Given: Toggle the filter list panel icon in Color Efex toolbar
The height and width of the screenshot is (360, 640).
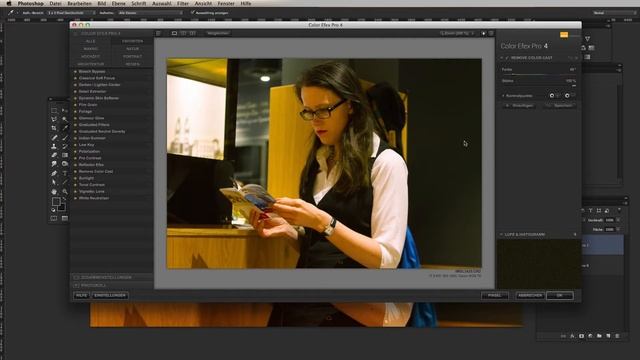Looking at the screenshot, I should [x=158, y=33].
